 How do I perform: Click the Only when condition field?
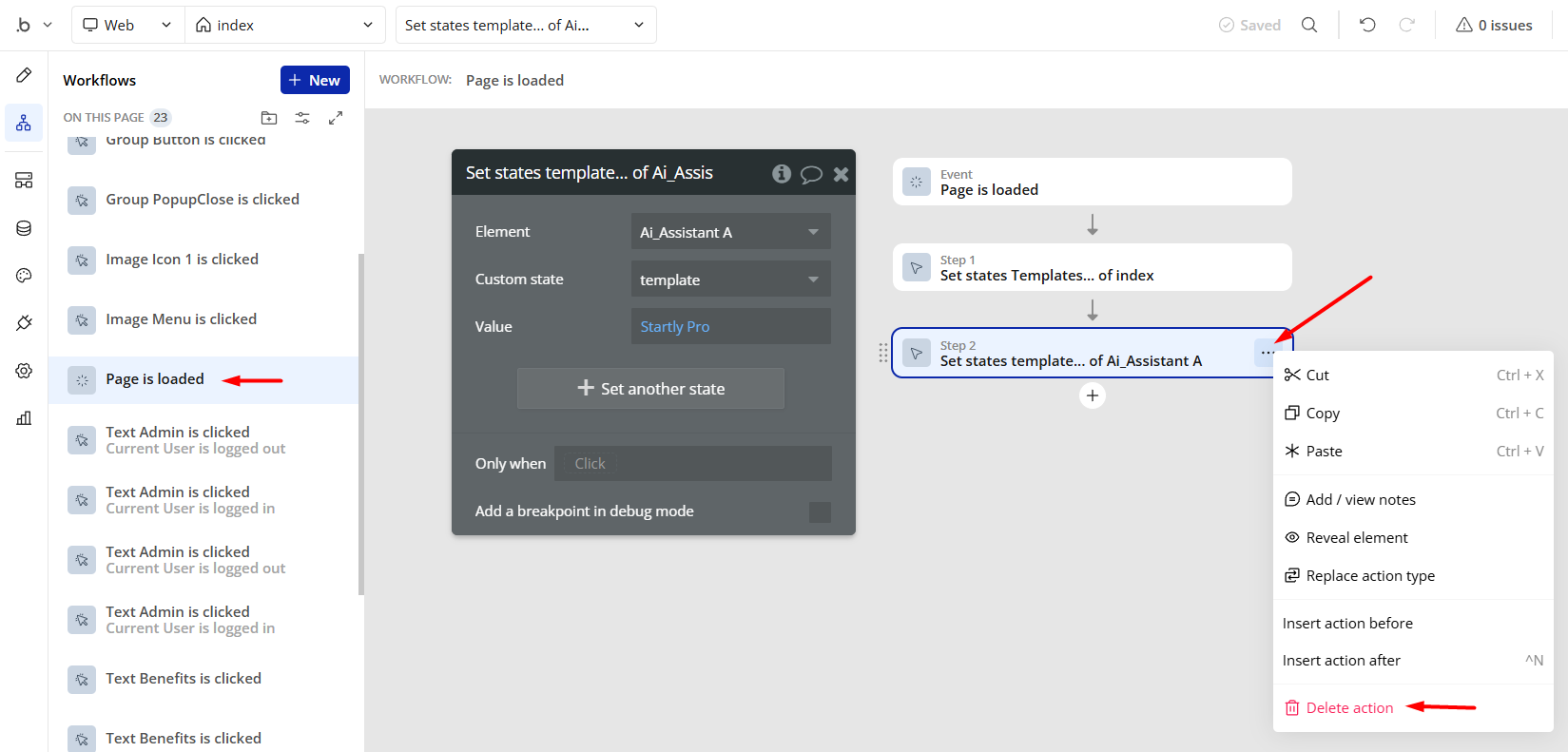pyautogui.click(x=692, y=464)
